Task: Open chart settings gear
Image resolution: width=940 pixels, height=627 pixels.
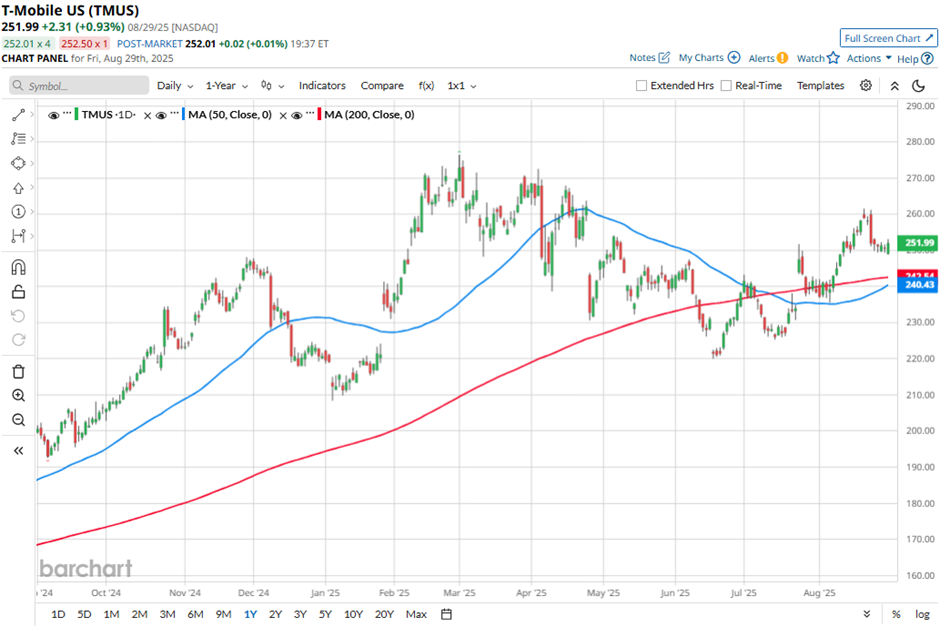Action: (866, 86)
